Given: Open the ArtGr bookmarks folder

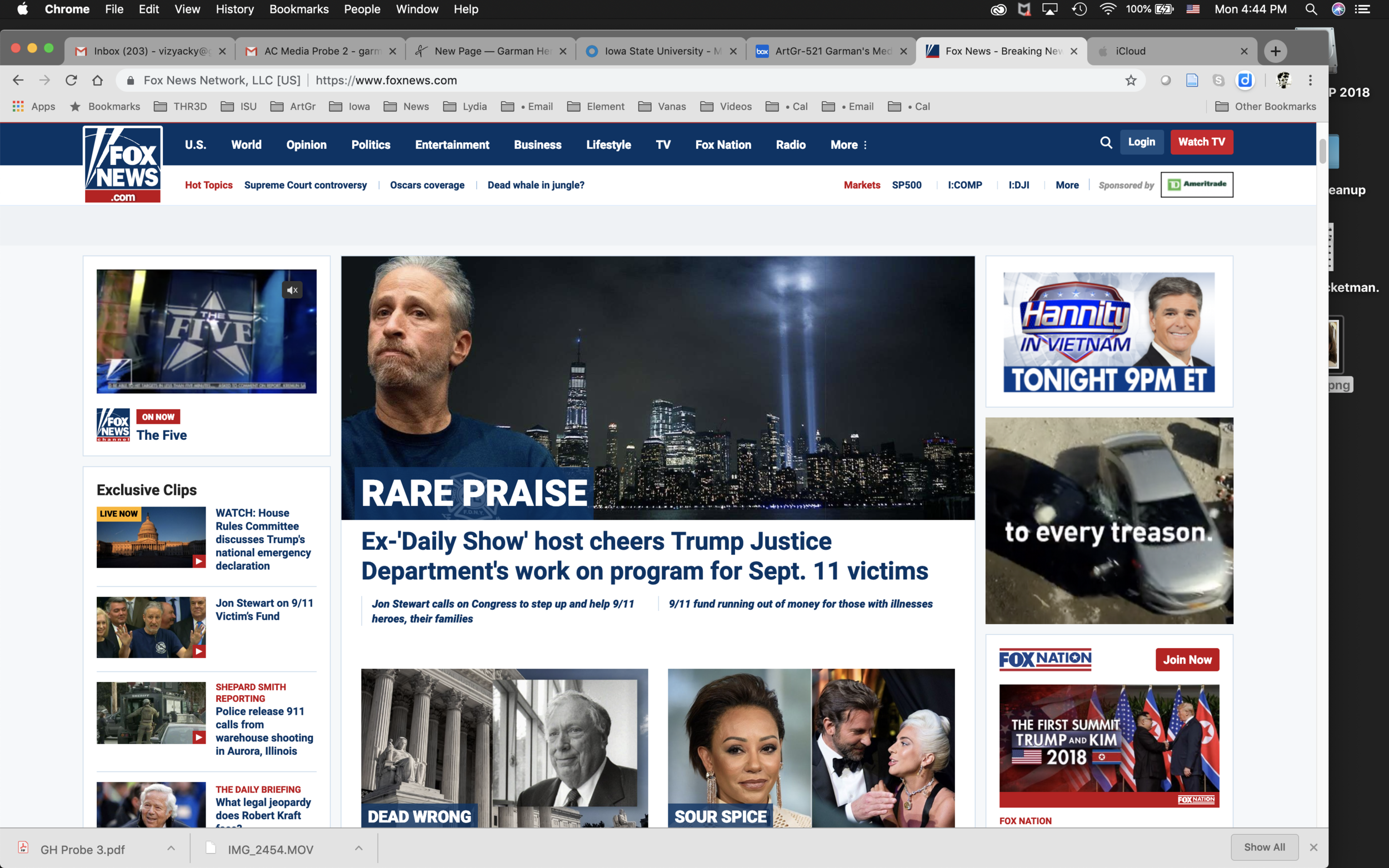Looking at the screenshot, I should [x=293, y=107].
